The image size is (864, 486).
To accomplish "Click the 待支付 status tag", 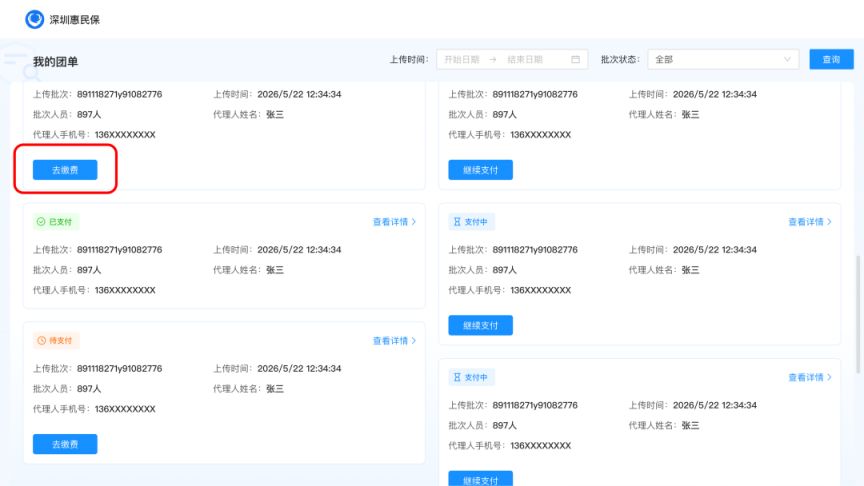I will [56, 341].
